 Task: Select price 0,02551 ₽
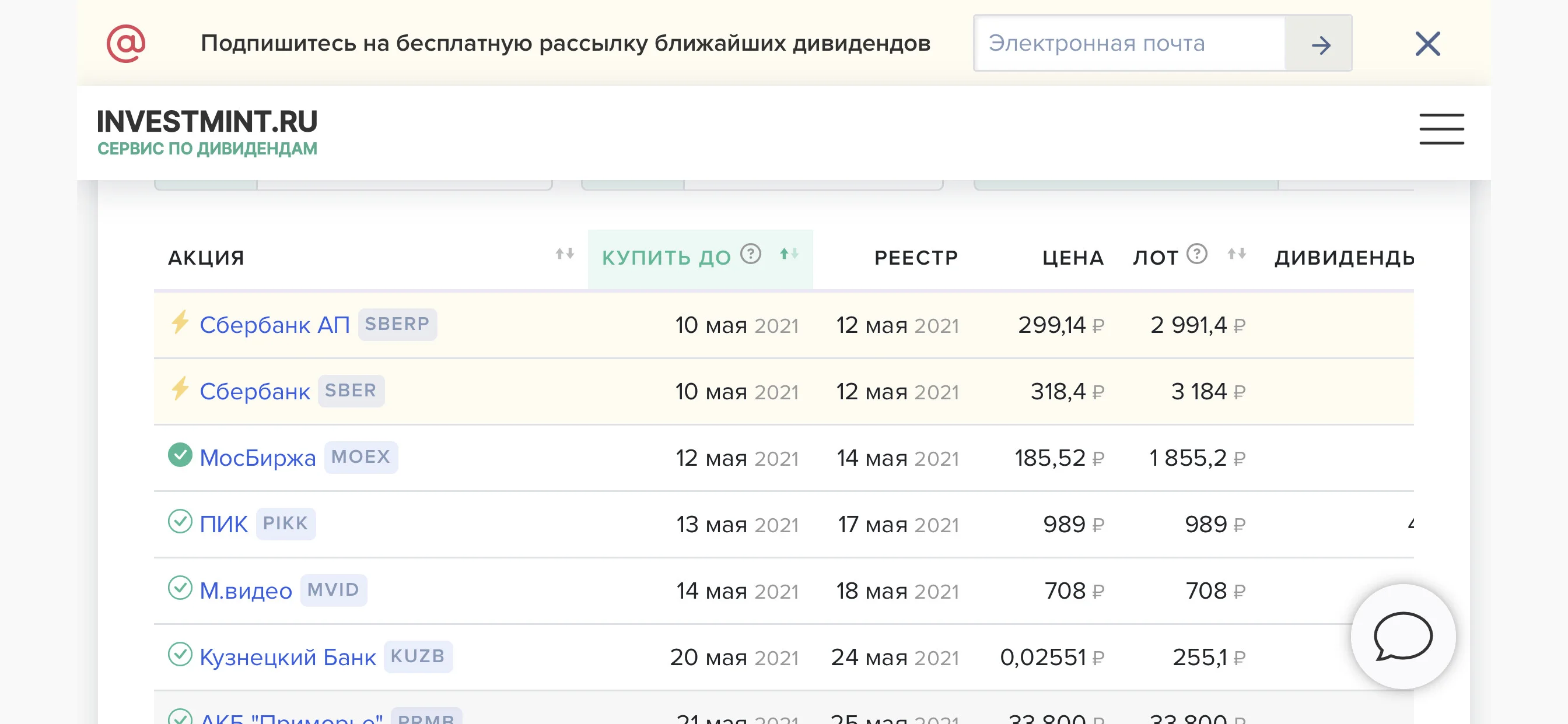[1052, 657]
